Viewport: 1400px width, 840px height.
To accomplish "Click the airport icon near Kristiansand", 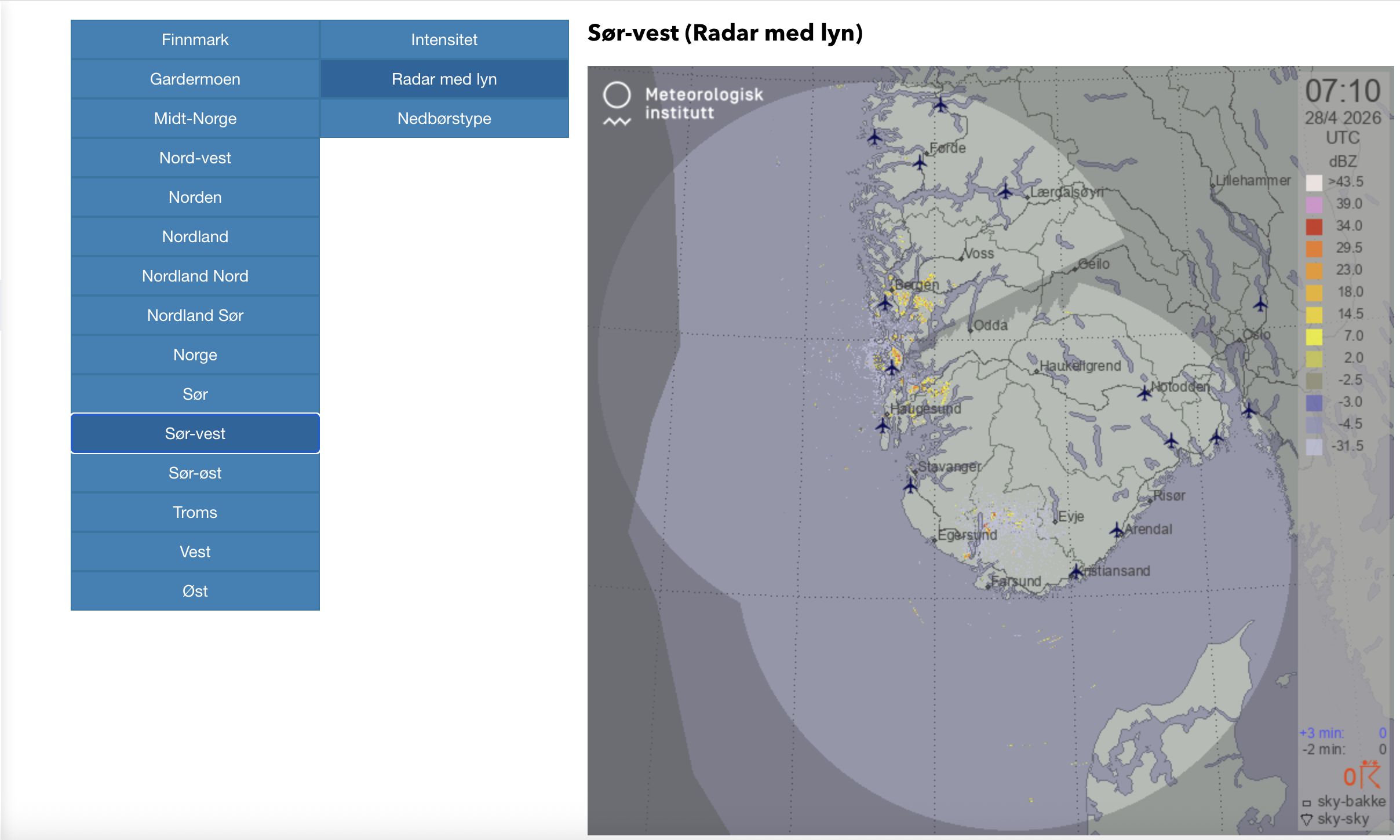I will [1075, 572].
